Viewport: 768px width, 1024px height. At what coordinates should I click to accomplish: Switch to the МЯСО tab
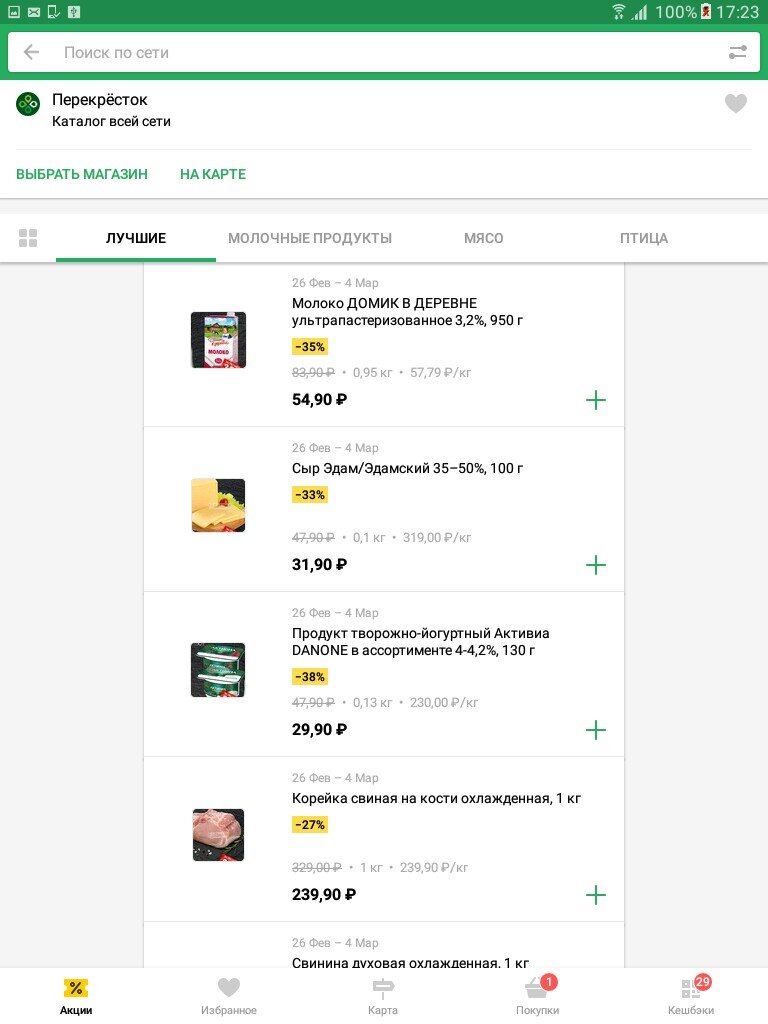(483, 238)
